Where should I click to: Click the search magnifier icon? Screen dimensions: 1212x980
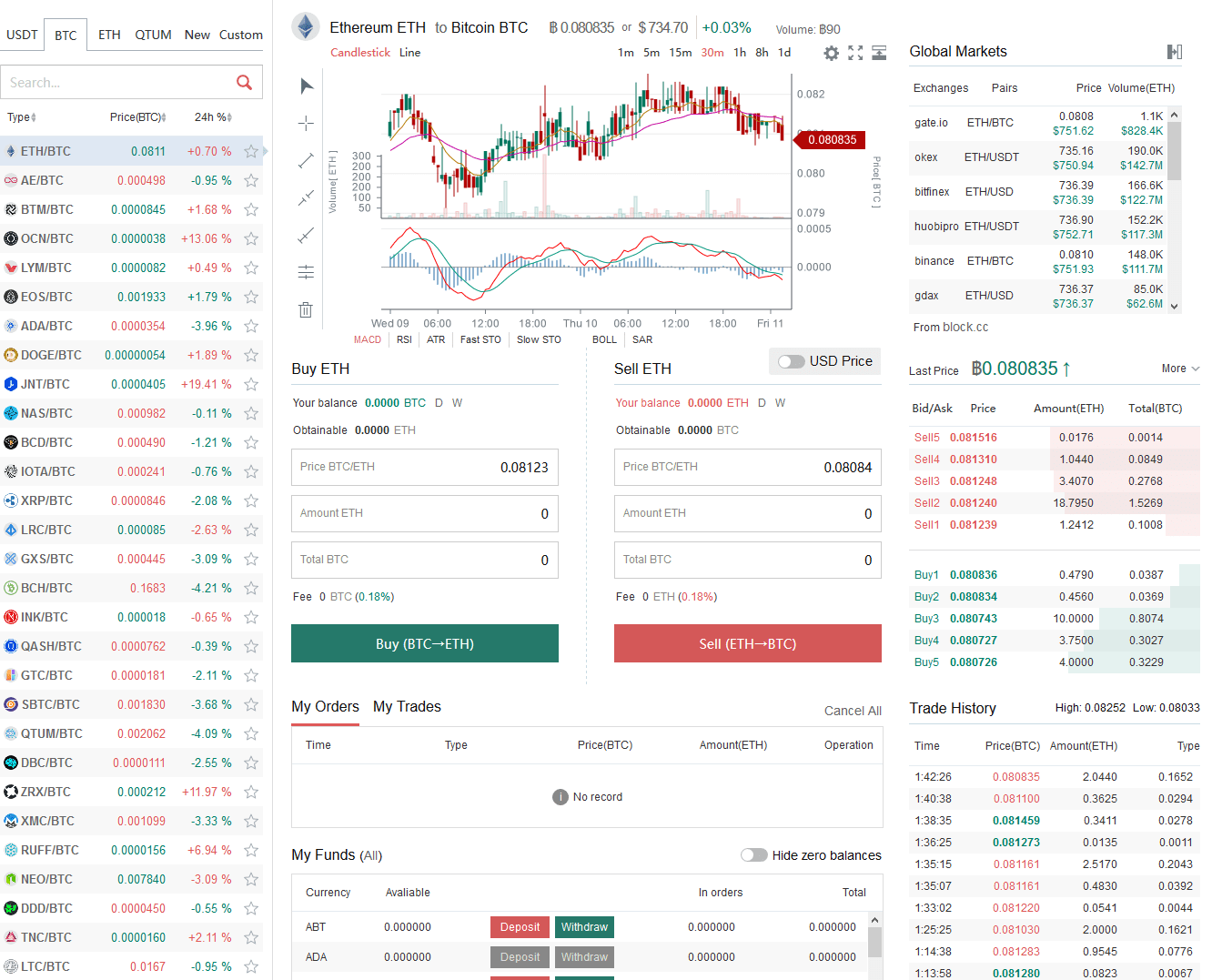pos(244,82)
